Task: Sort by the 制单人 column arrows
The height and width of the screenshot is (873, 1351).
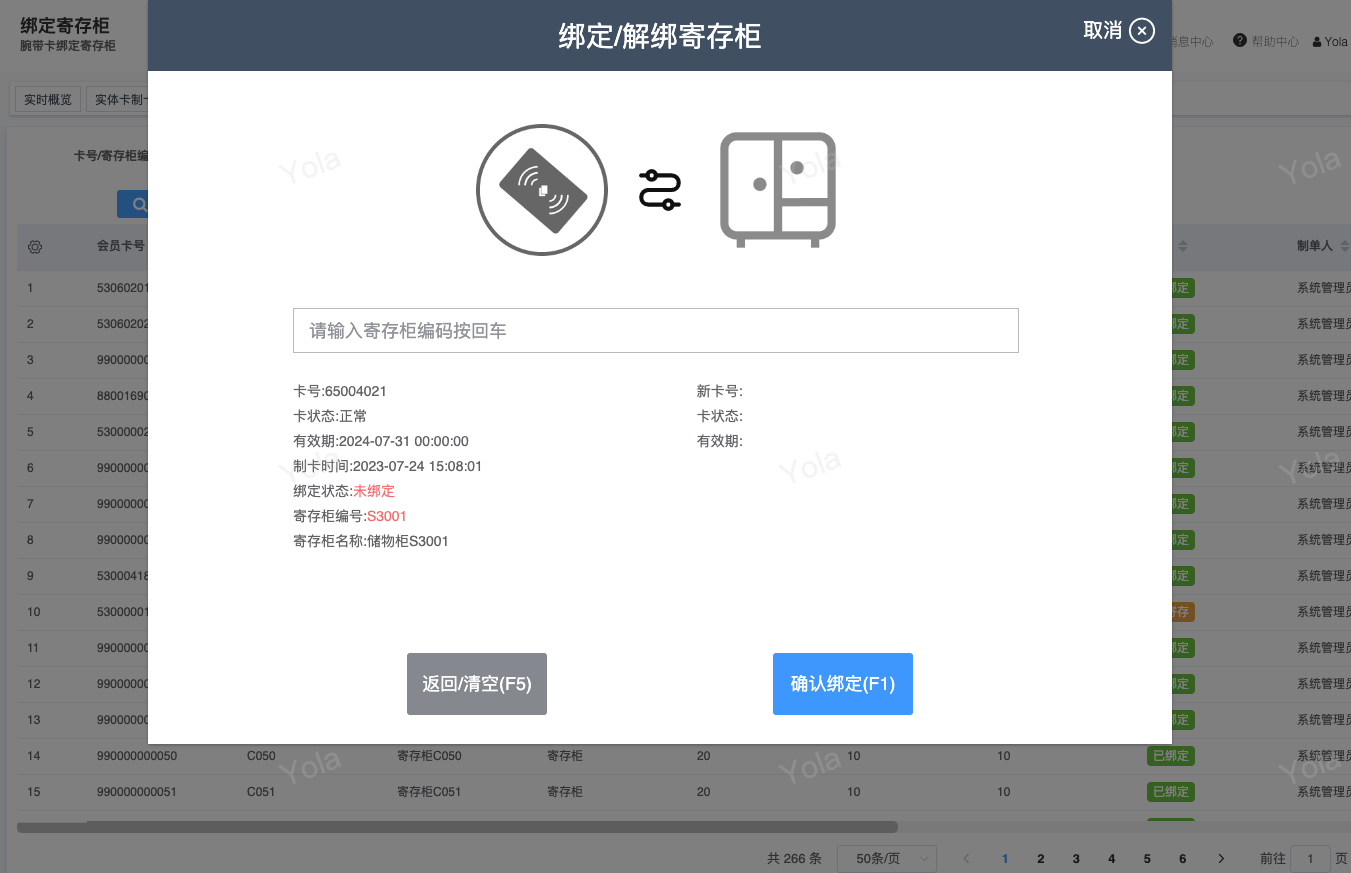Action: 1344,246
